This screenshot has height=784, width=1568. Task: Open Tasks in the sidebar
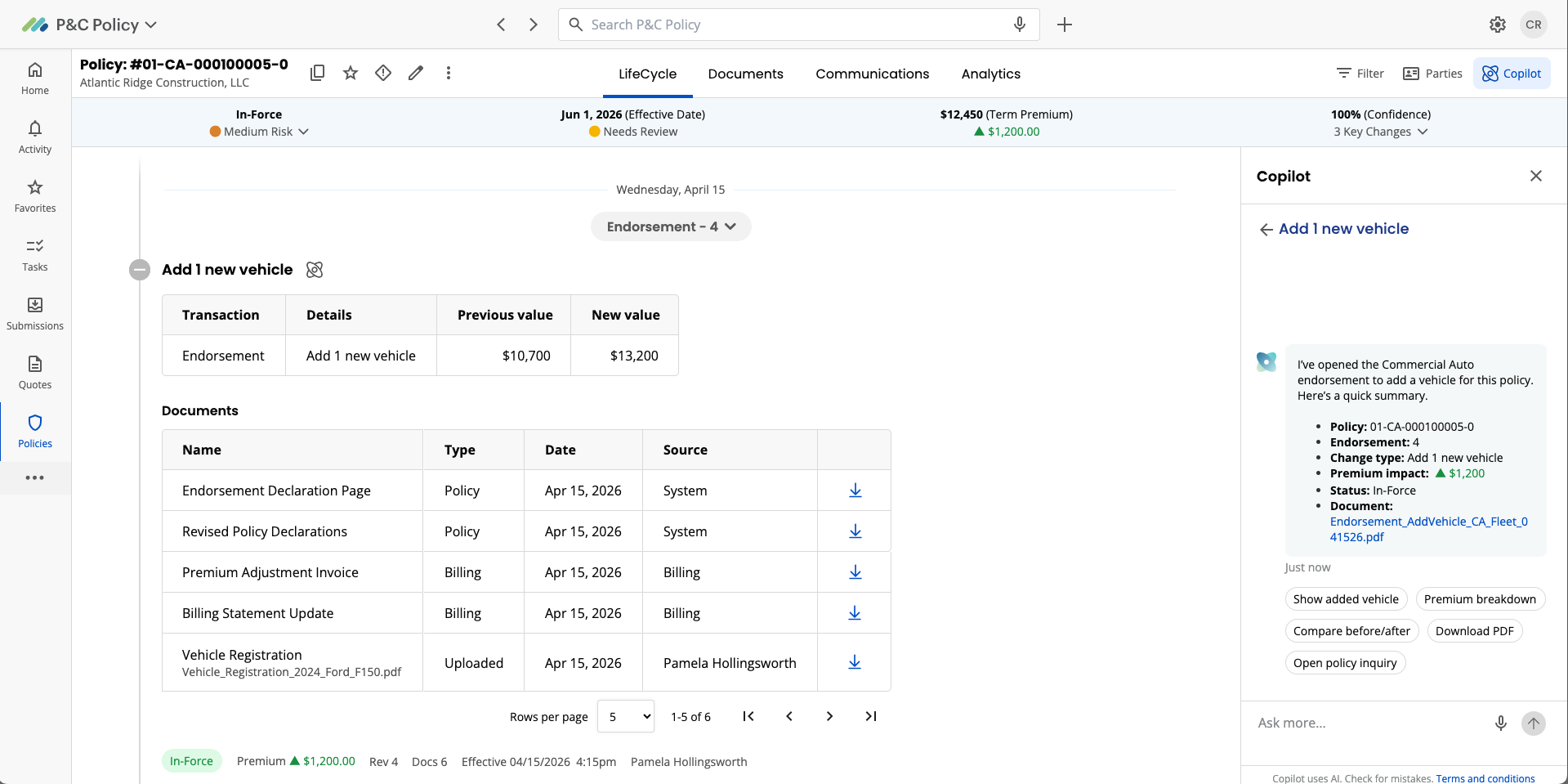point(35,255)
